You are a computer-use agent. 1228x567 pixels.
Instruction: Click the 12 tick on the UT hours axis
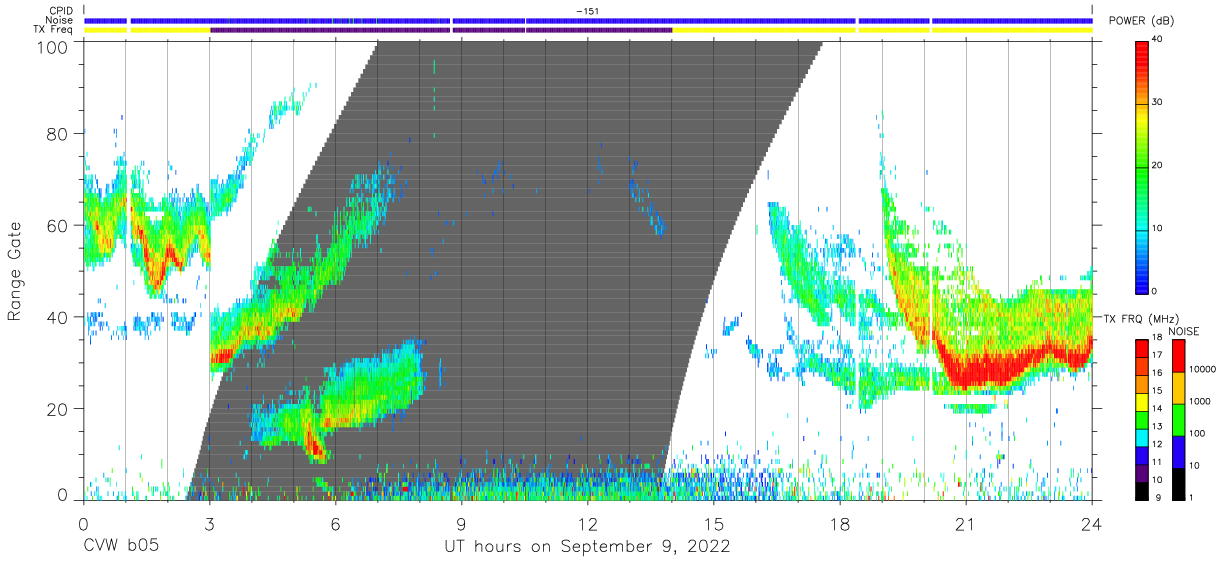[x=587, y=524]
